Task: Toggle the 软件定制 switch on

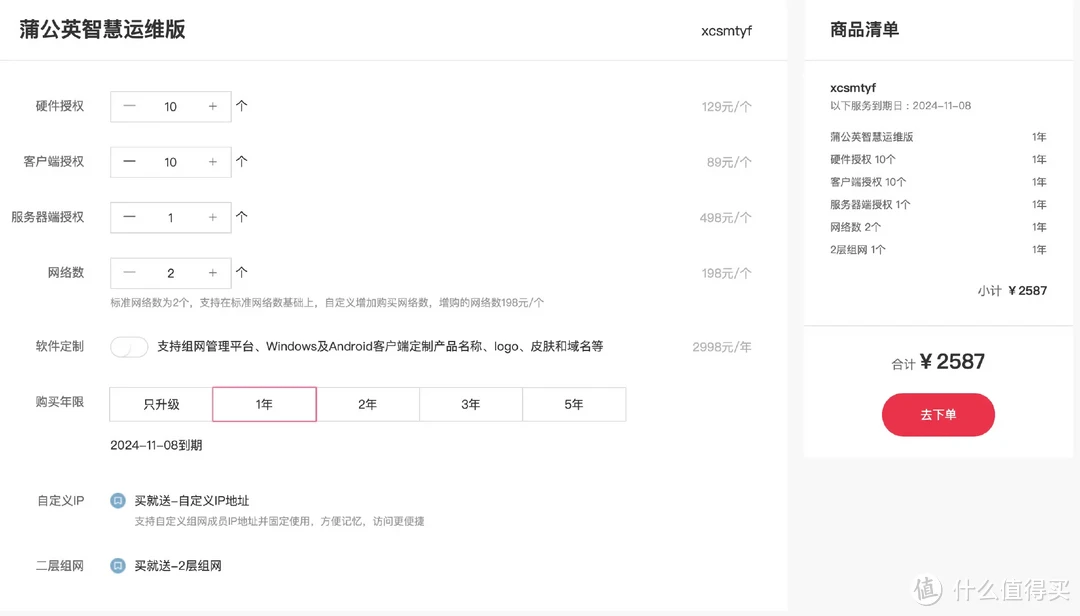Action: coord(129,347)
